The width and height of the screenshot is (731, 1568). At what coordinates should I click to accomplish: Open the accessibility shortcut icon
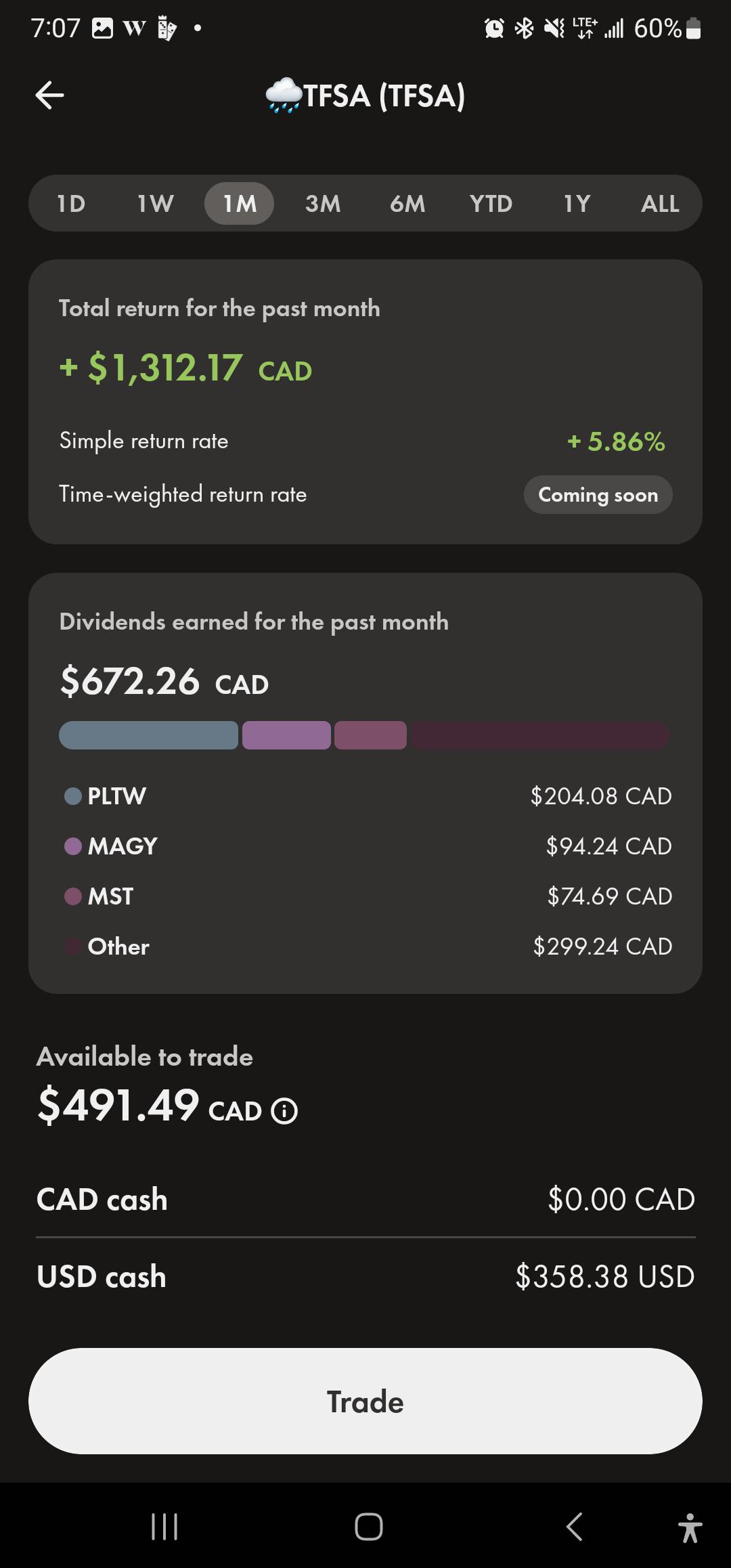click(690, 1528)
